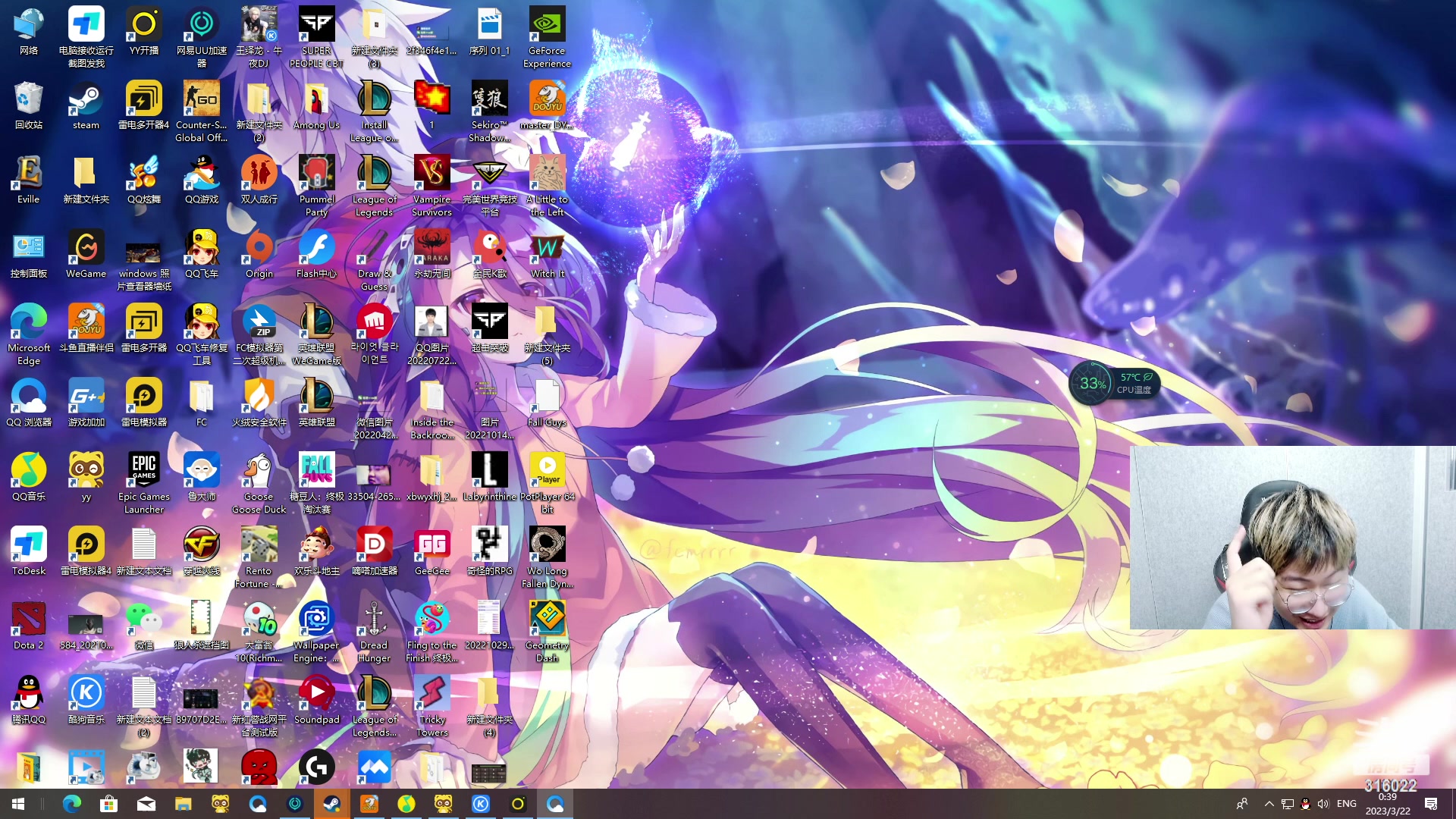Click the 网络 network desktop icon
1456x819 pixels.
tap(29, 32)
